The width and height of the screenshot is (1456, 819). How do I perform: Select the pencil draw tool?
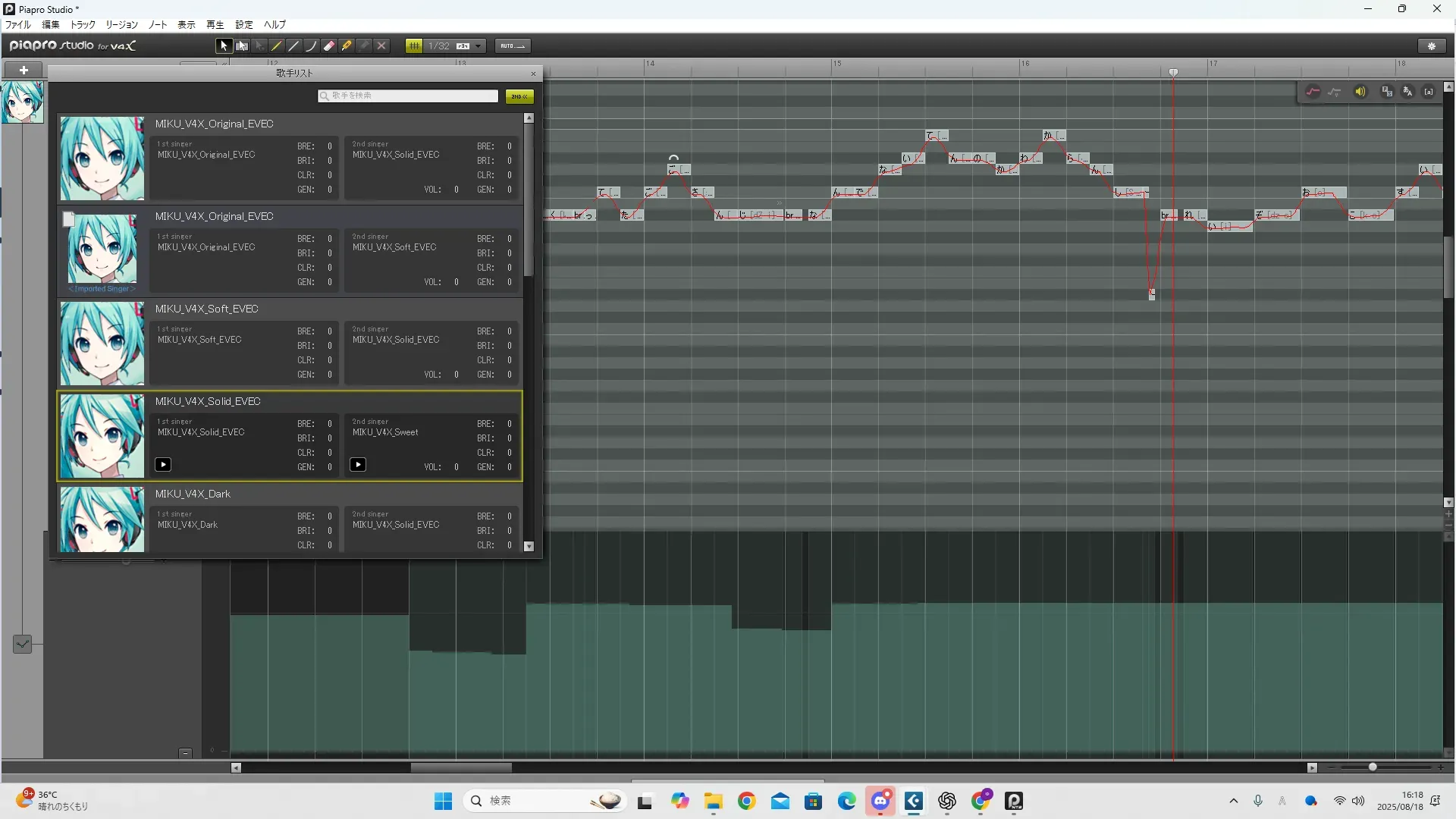coord(277,46)
